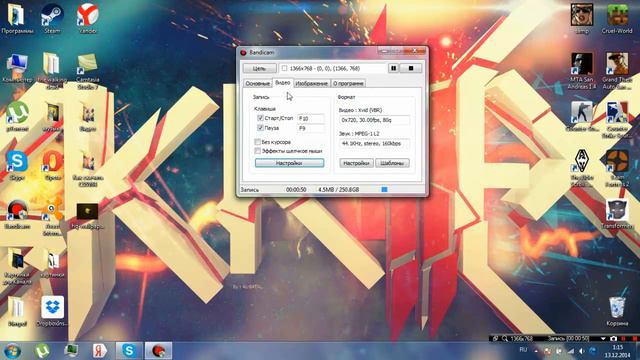Click the F9 pause hotkey field
This screenshot has width=640, height=360.
(311, 128)
